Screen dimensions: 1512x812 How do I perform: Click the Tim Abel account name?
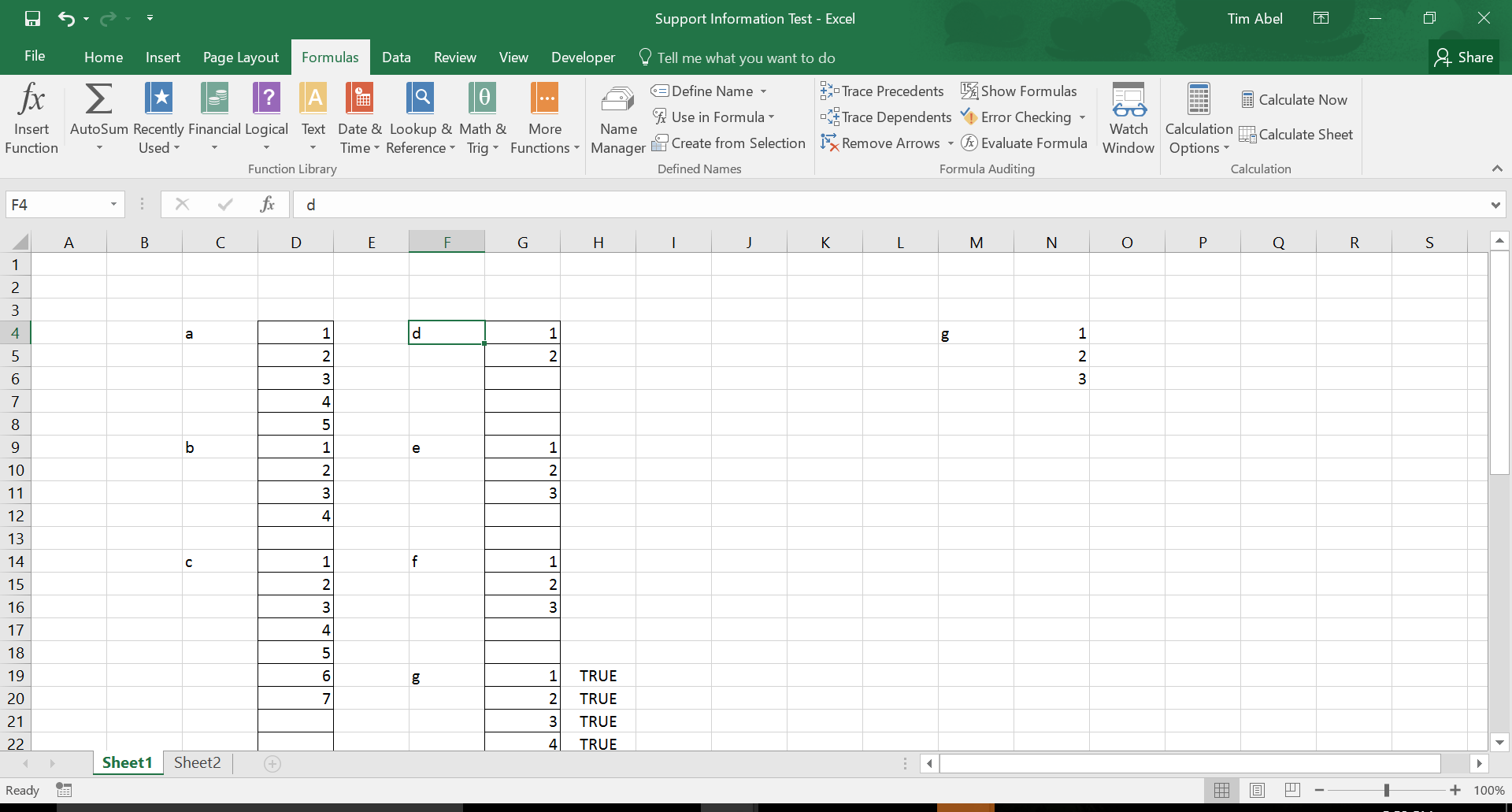(x=1254, y=18)
